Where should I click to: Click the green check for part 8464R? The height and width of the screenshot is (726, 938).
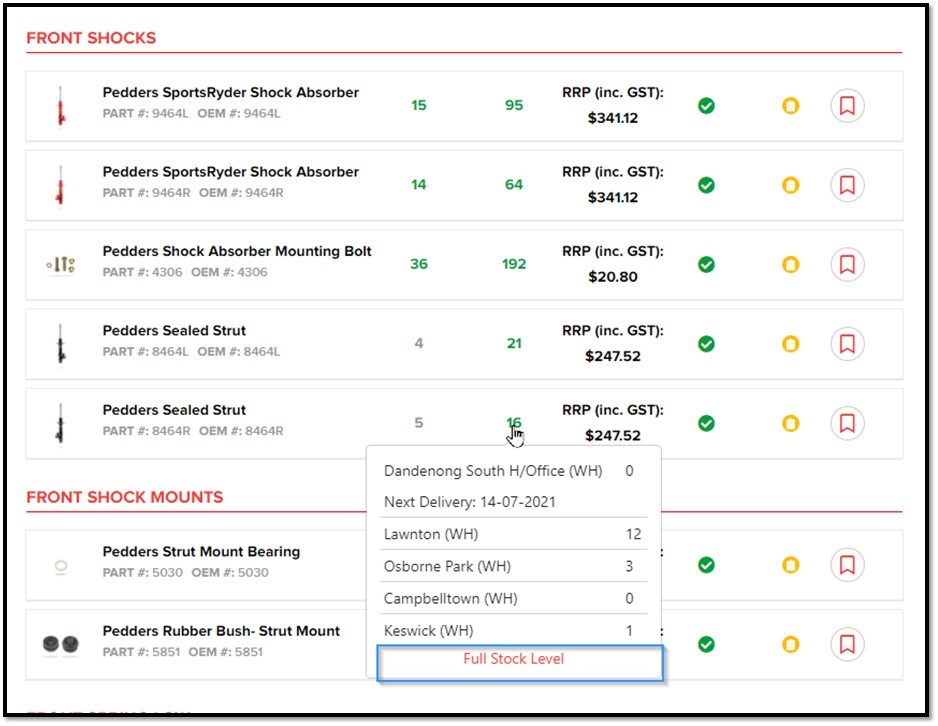point(706,423)
